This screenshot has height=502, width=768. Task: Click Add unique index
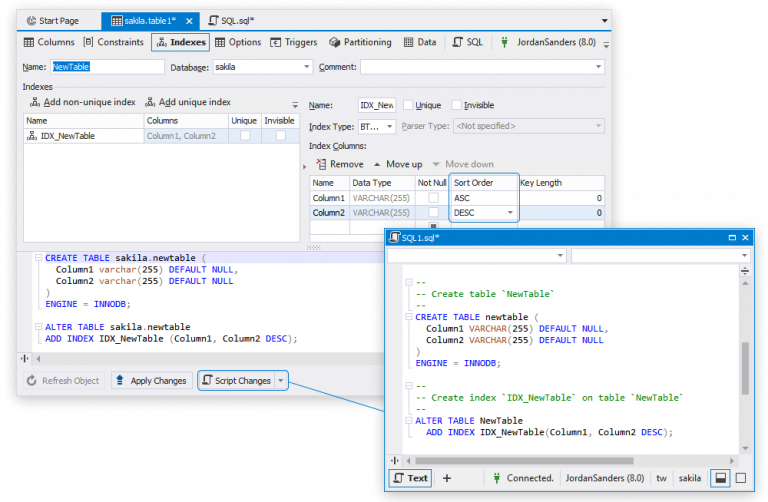click(188, 102)
